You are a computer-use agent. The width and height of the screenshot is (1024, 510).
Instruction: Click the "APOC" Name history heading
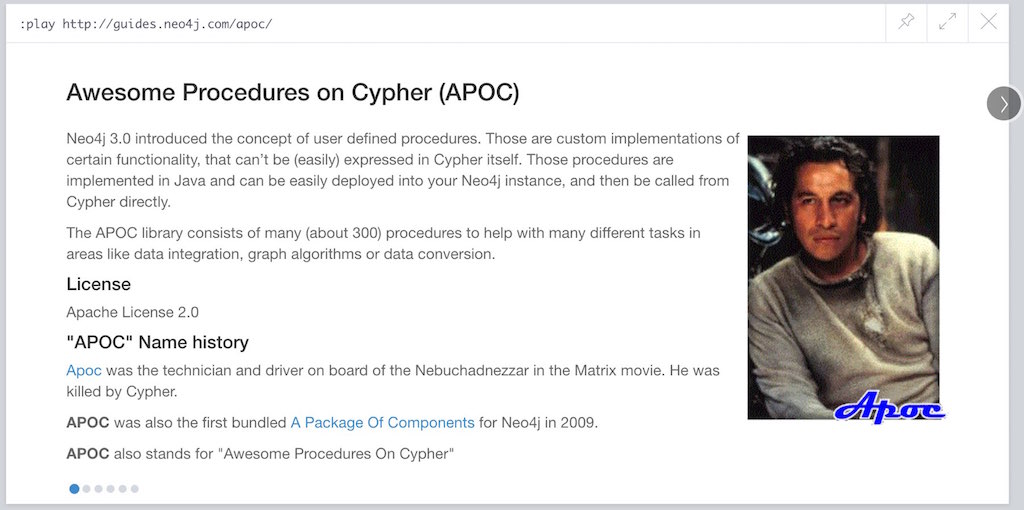pyautogui.click(x=157, y=342)
